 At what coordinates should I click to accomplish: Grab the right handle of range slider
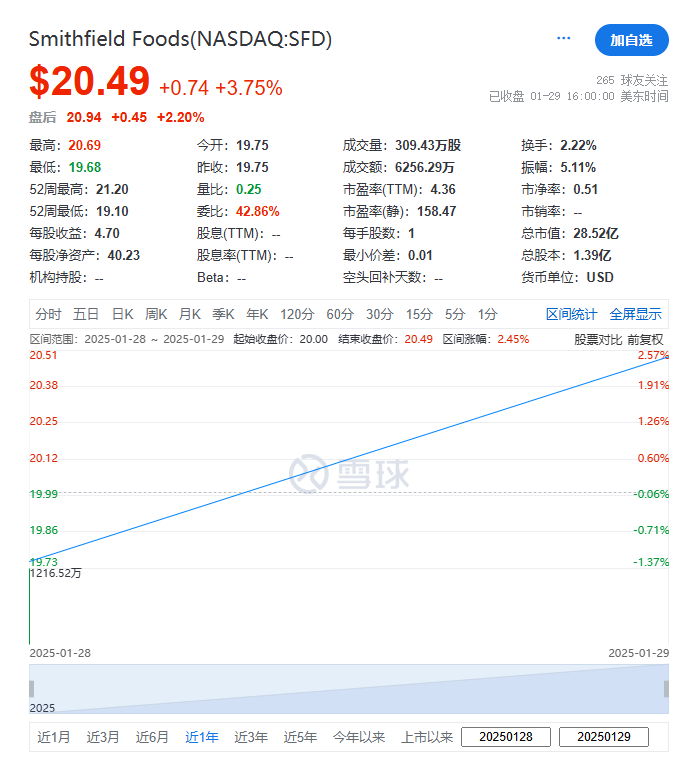click(666, 689)
